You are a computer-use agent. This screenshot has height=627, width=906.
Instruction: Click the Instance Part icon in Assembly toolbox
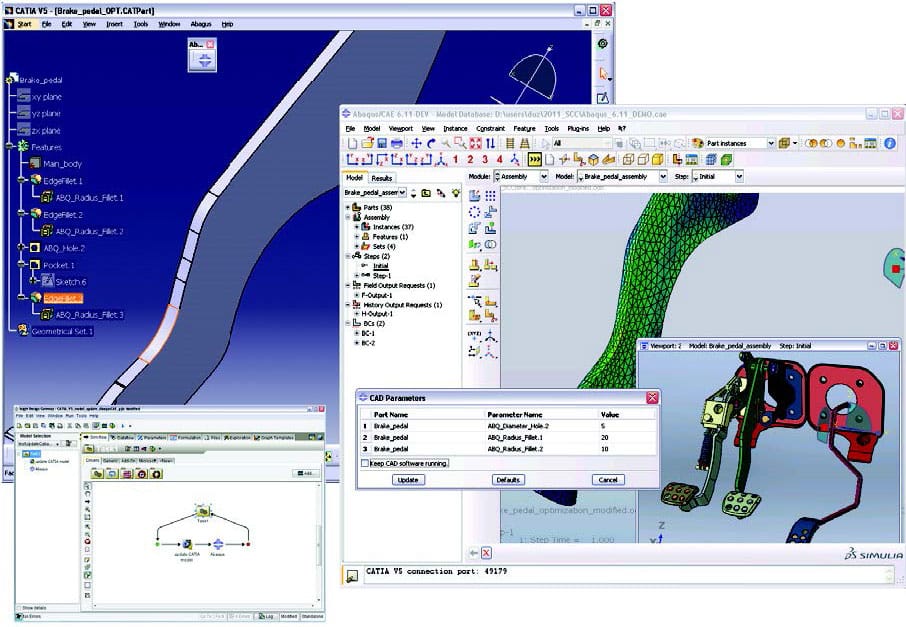(474, 196)
